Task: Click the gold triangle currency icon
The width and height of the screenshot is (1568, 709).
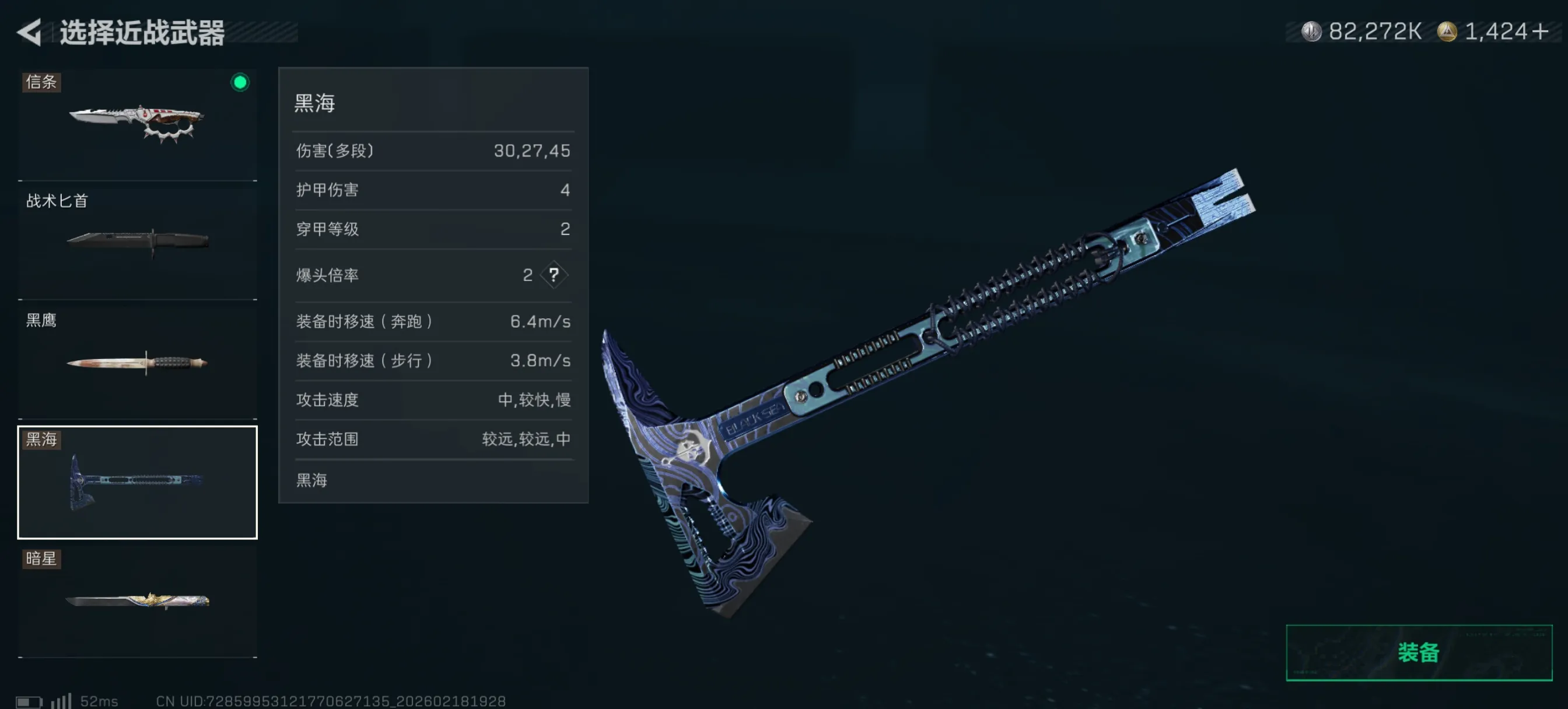Action: pyautogui.click(x=1446, y=31)
